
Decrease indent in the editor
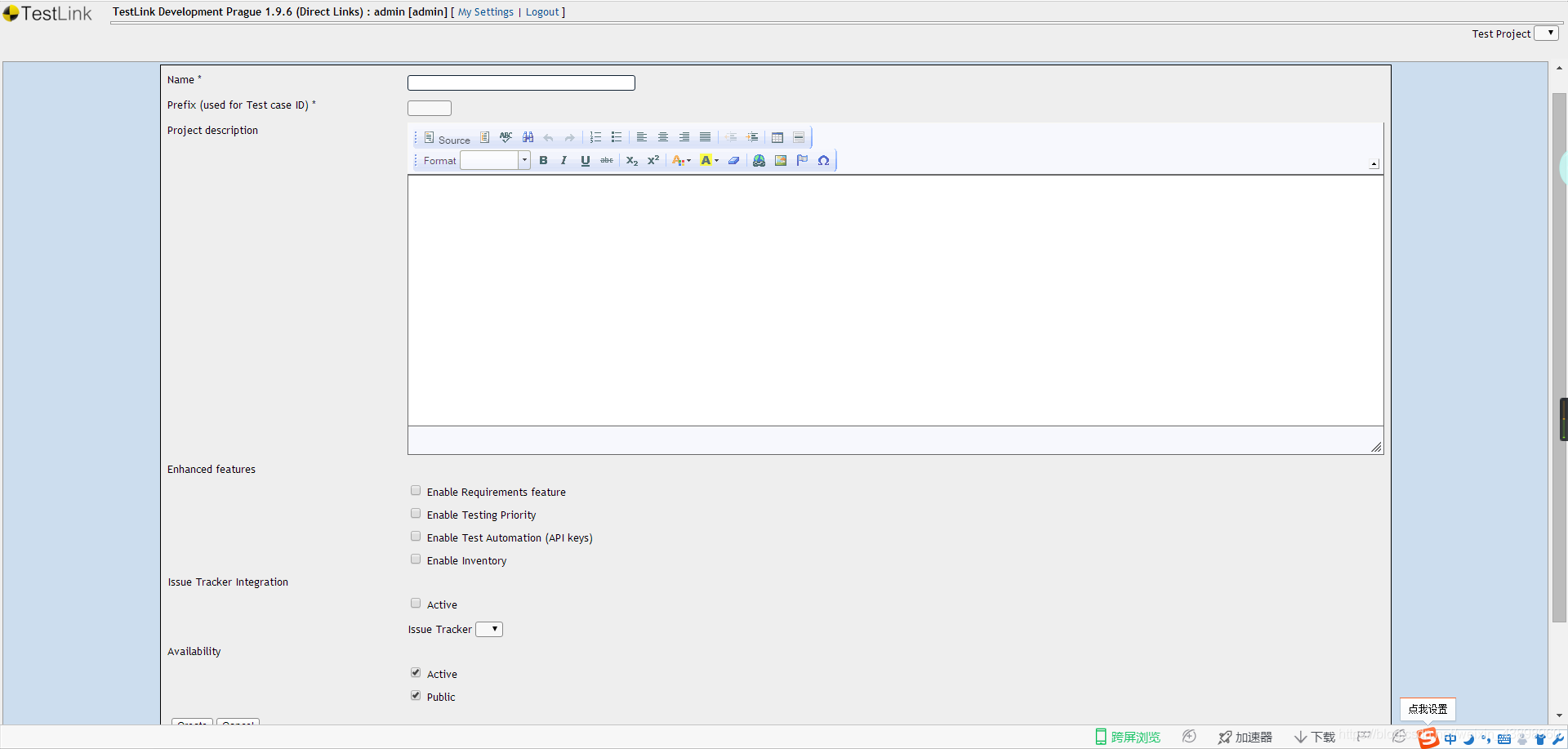(731, 137)
